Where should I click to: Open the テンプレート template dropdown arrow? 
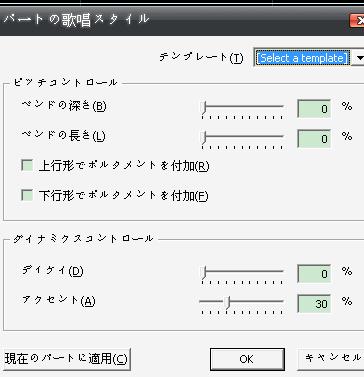359,58
